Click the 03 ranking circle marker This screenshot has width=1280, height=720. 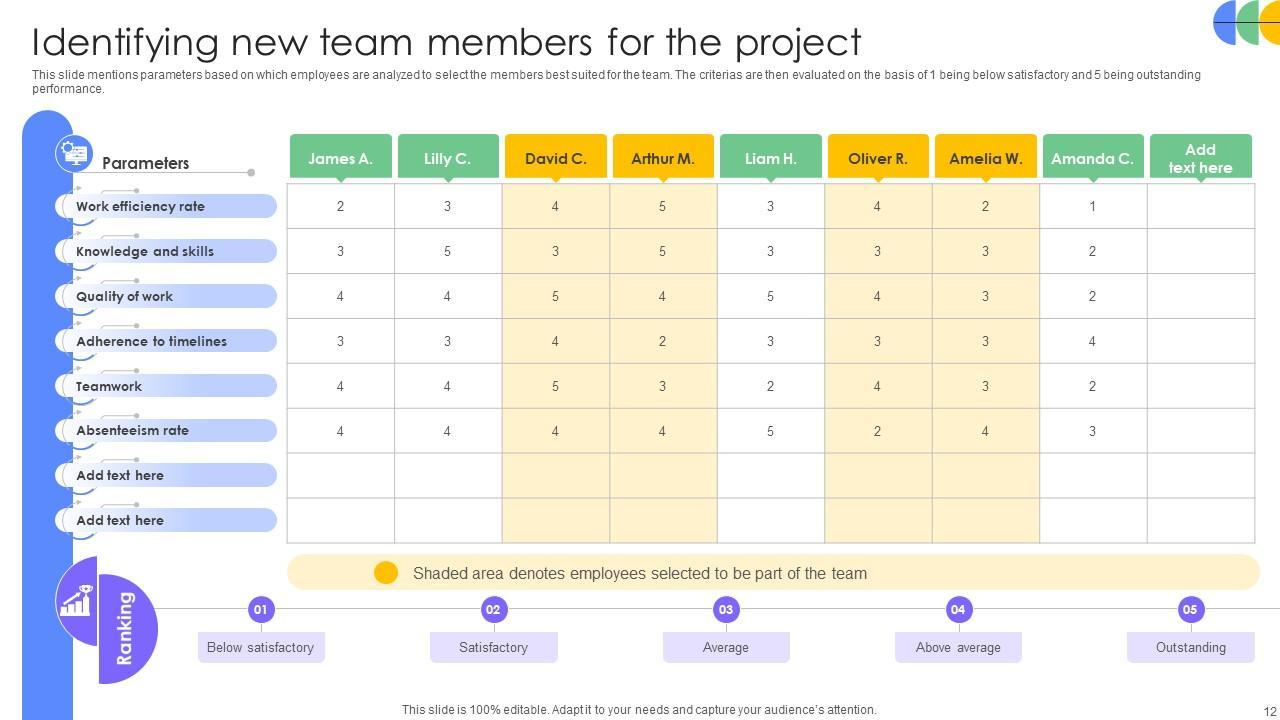[726, 609]
